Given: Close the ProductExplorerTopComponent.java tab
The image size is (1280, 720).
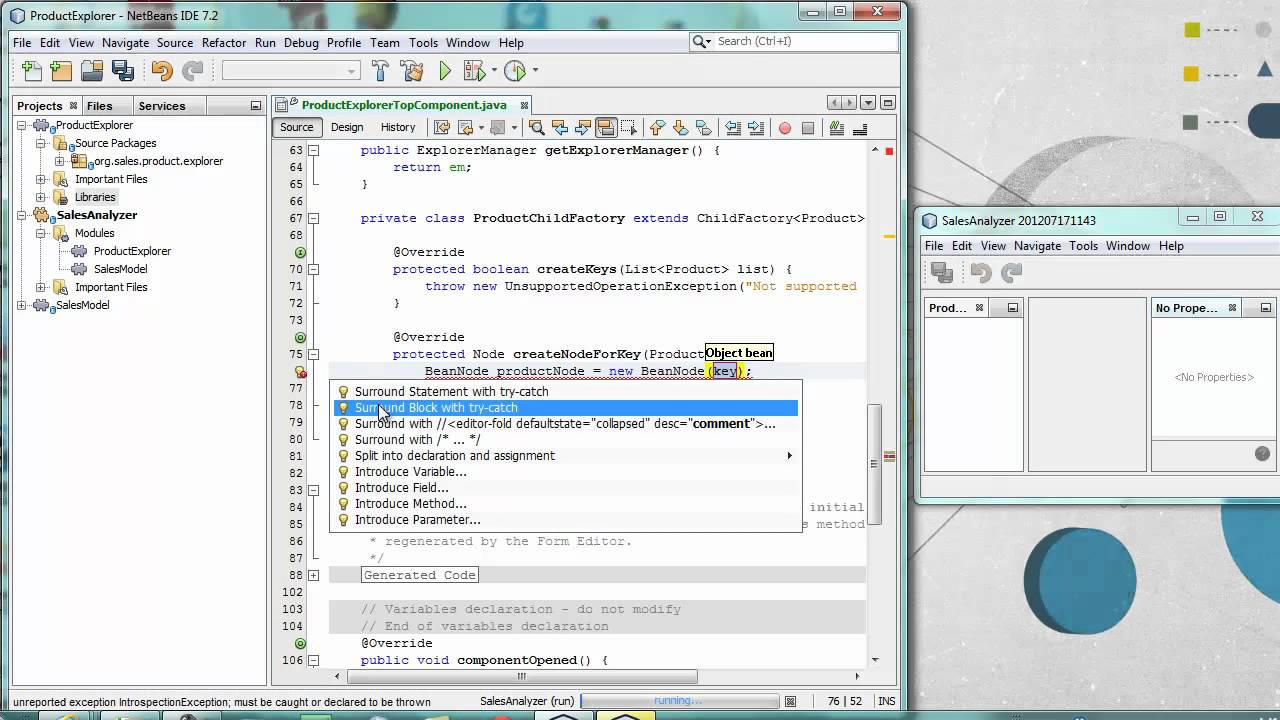Looking at the screenshot, I should click(523, 105).
